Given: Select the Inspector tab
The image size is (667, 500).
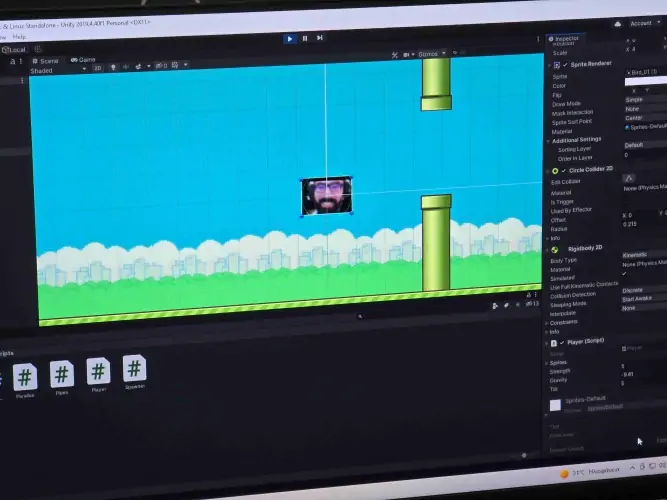Looking at the screenshot, I should 566,39.
